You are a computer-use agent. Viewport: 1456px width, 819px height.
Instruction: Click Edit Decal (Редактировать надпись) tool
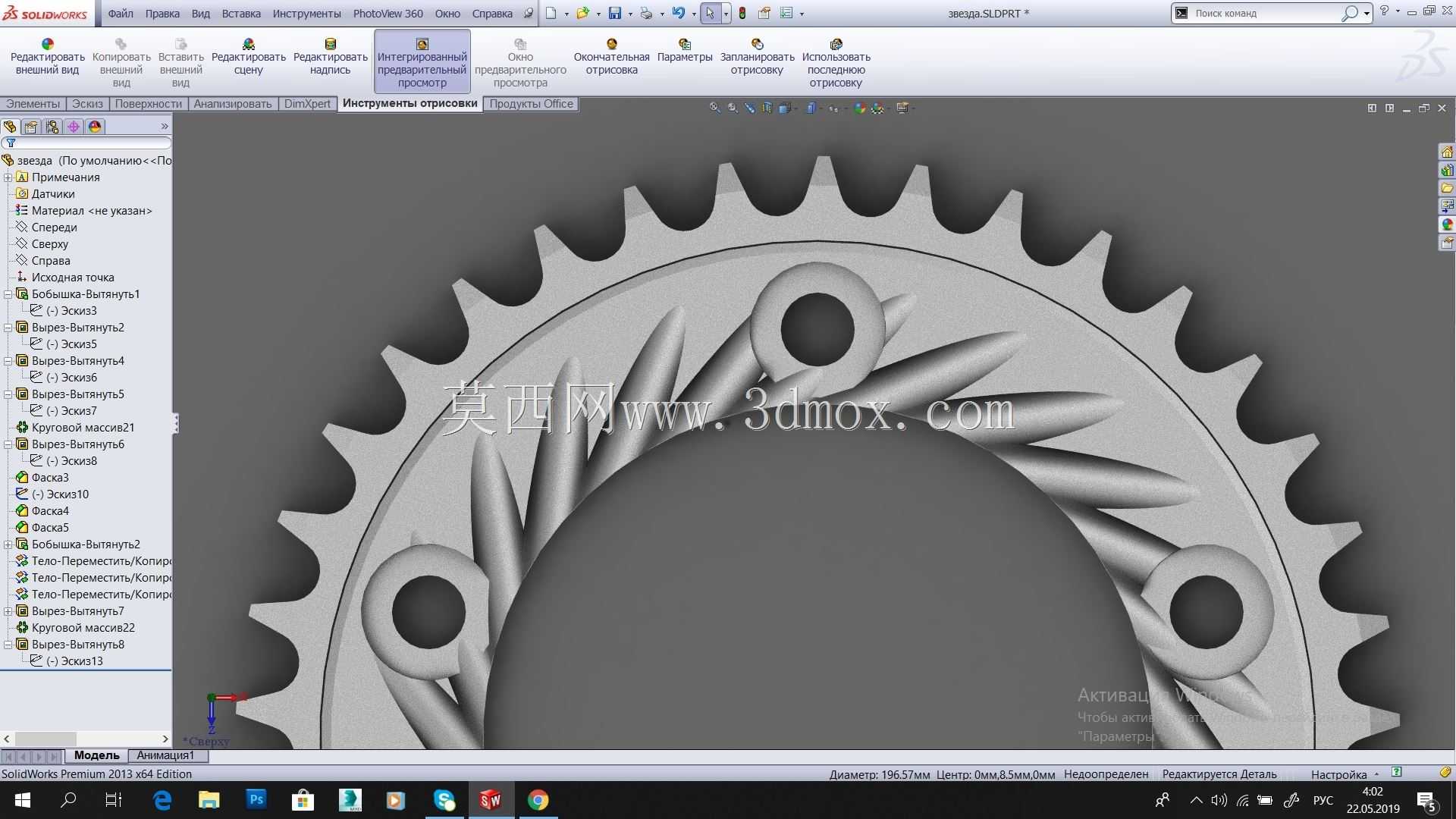[x=330, y=57]
